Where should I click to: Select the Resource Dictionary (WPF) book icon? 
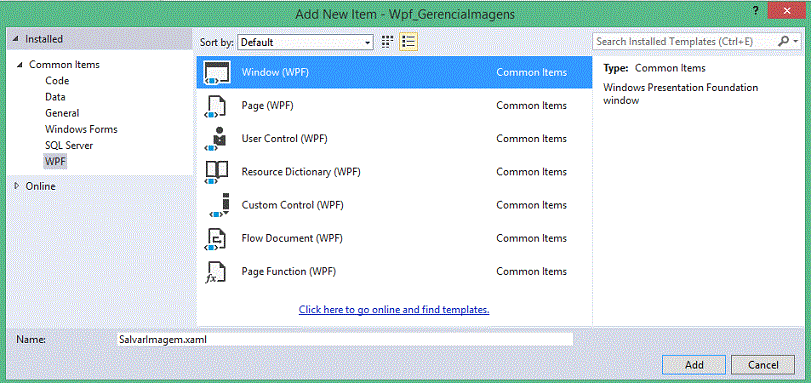click(216, 172)
